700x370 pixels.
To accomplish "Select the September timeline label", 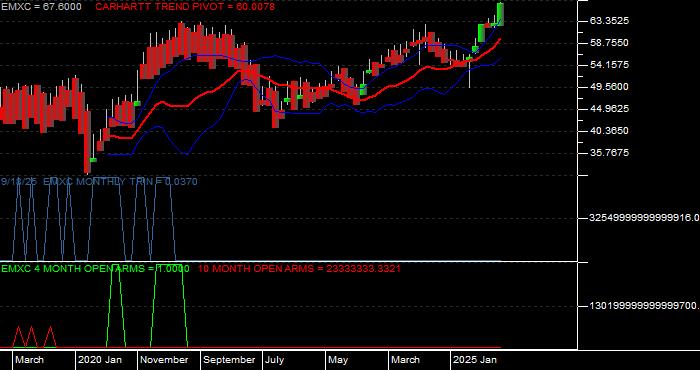I will pyautogui.click(x=229, y=360).
